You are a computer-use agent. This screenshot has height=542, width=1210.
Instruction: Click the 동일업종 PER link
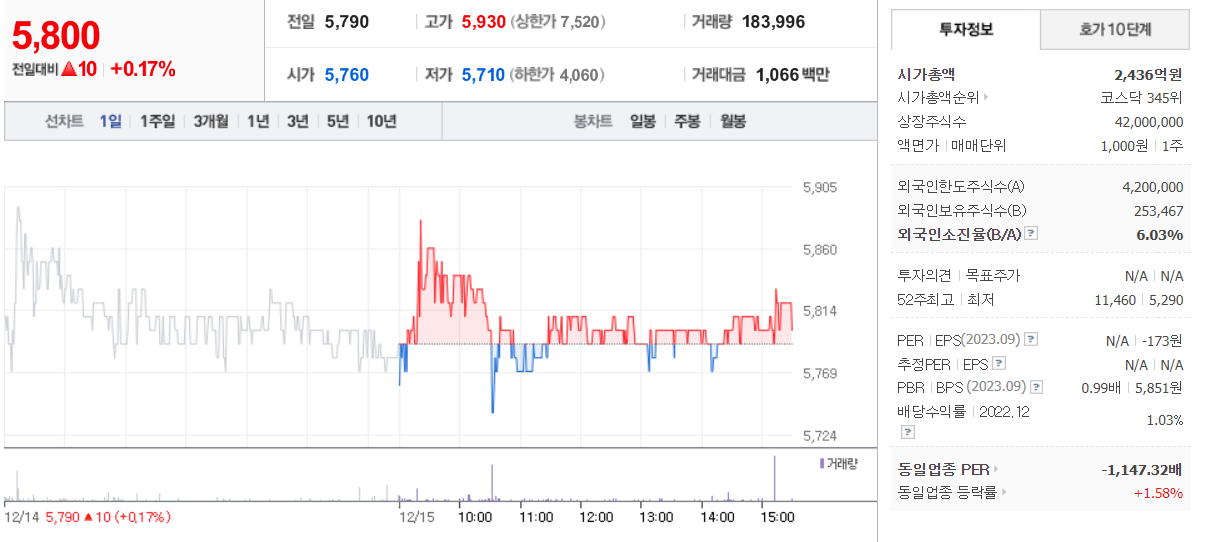tap(943, 469)
